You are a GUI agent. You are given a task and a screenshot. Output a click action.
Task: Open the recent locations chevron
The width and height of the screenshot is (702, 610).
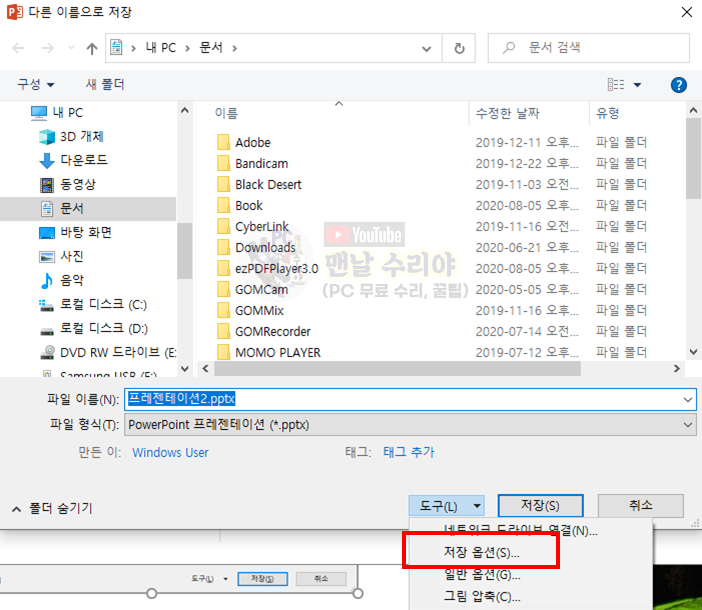coord(71,47)
